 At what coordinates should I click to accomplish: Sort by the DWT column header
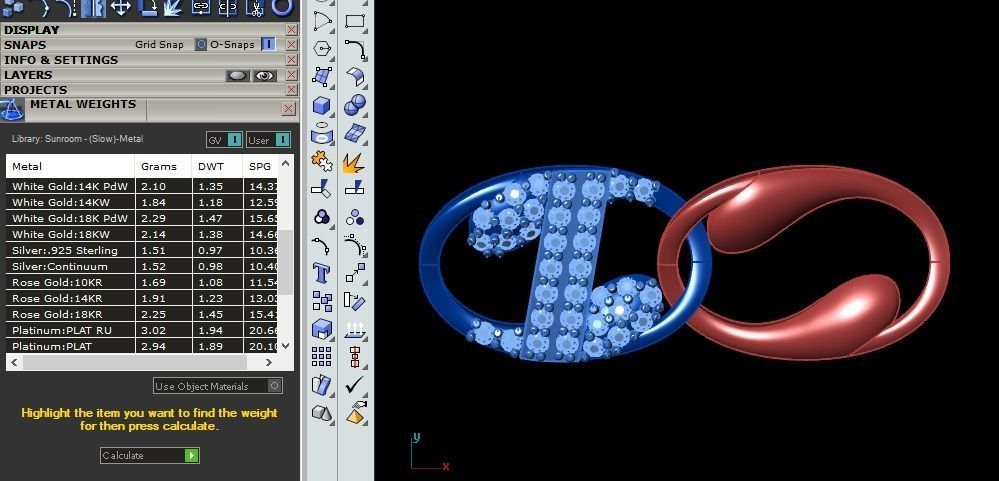click(x=217, y=166)
